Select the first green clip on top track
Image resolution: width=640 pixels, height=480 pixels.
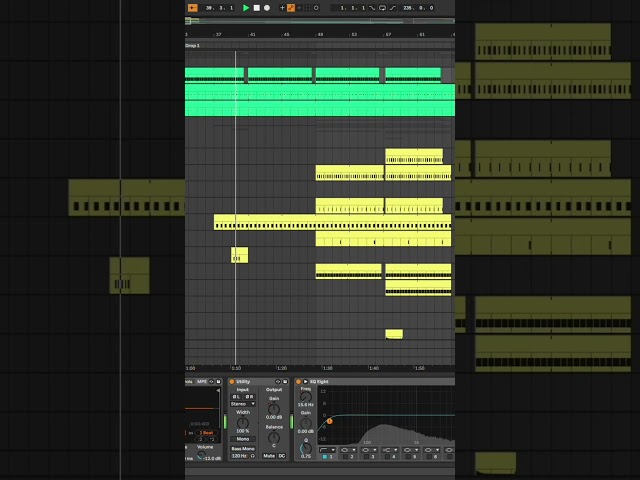(x=214, y=75)
